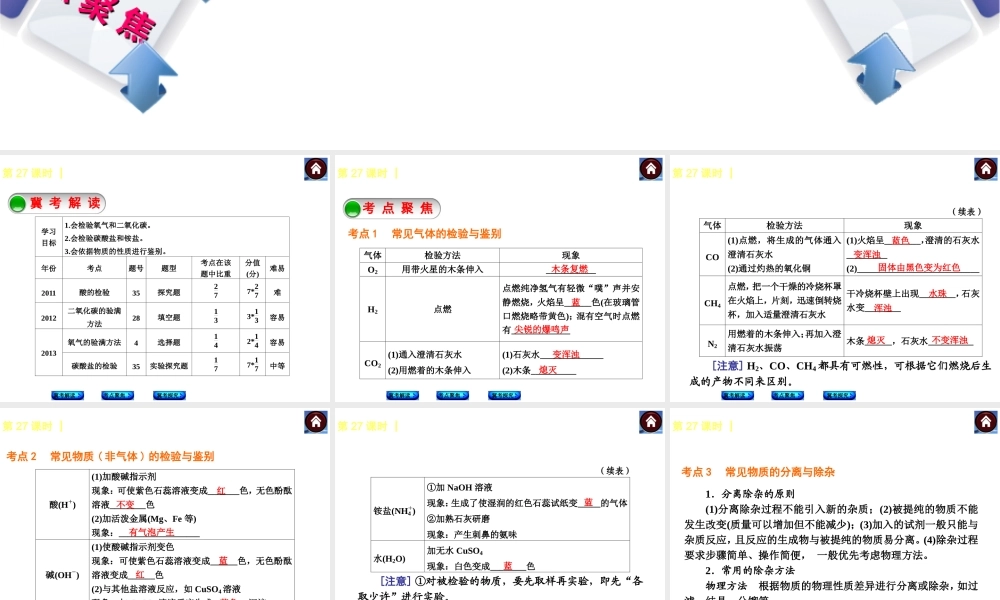Click the 加无水 CuSO₄ line

point(455,551)
